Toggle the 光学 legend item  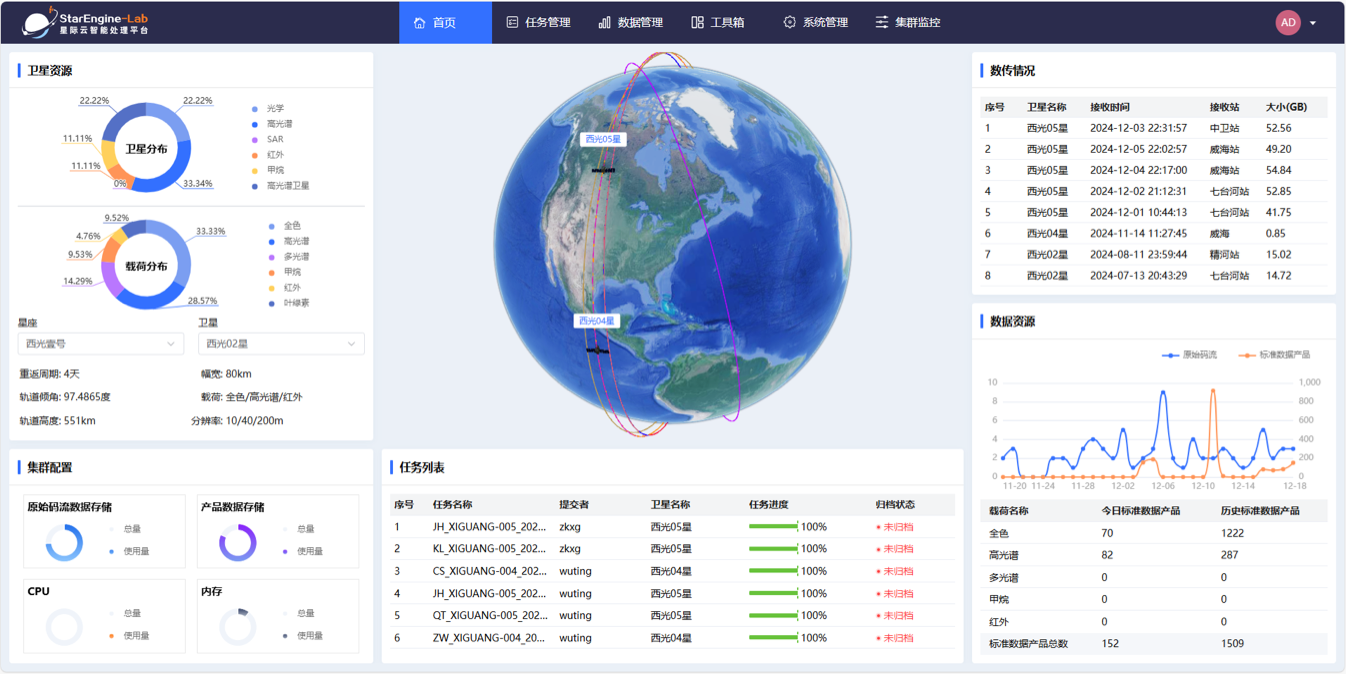268,108
